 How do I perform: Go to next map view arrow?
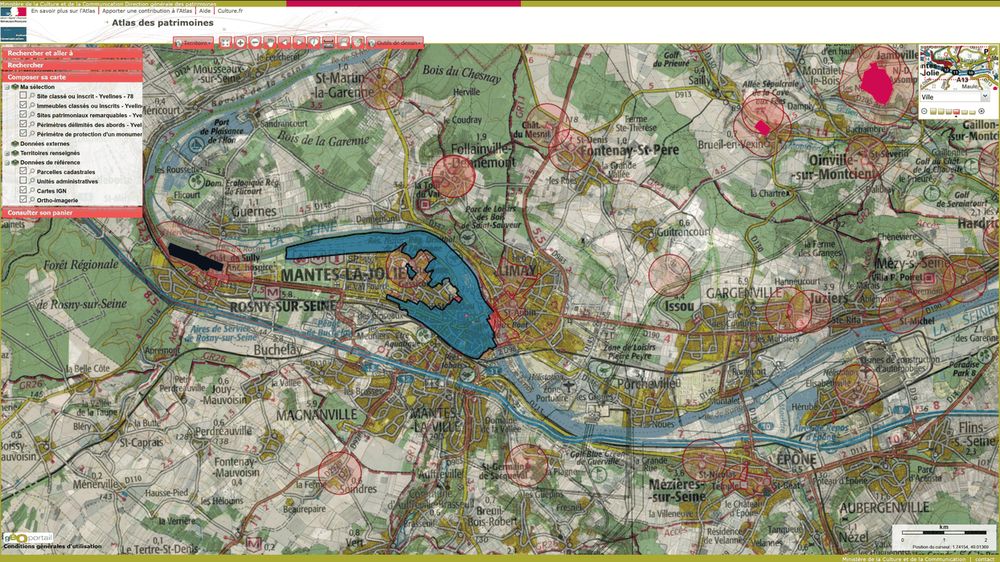299,42
